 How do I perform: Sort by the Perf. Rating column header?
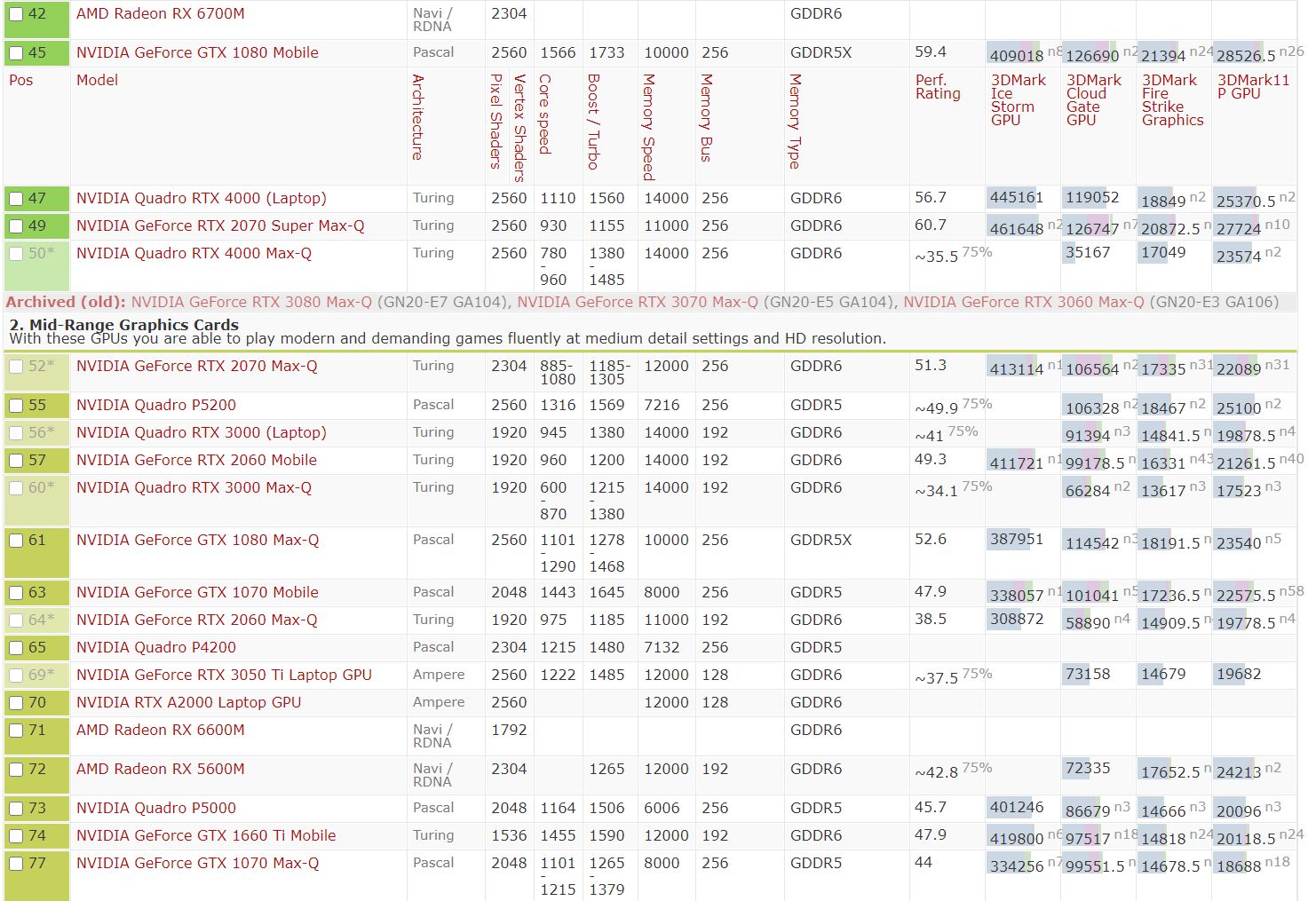tap(938, 87)
